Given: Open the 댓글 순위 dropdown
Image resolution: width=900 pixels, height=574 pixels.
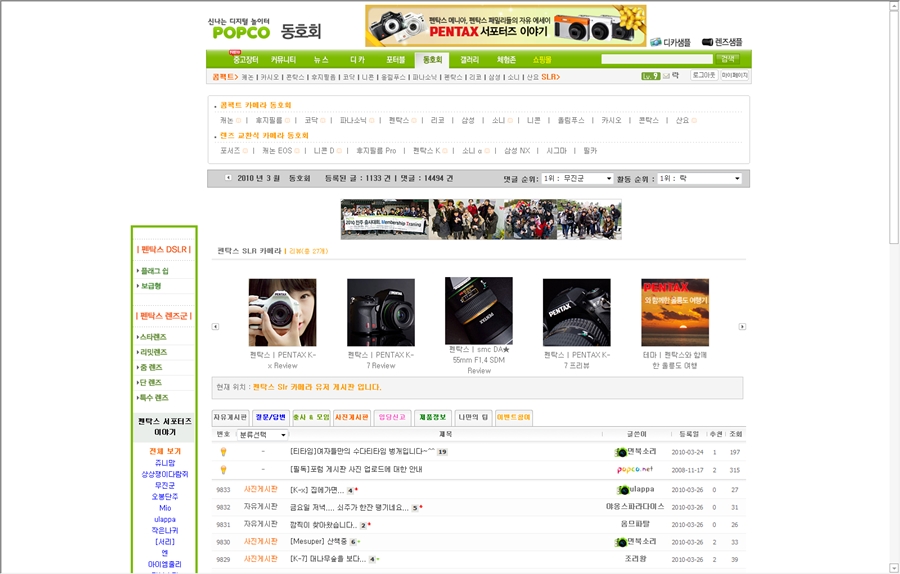Looking at the screenshot, I should coord(577,179).
